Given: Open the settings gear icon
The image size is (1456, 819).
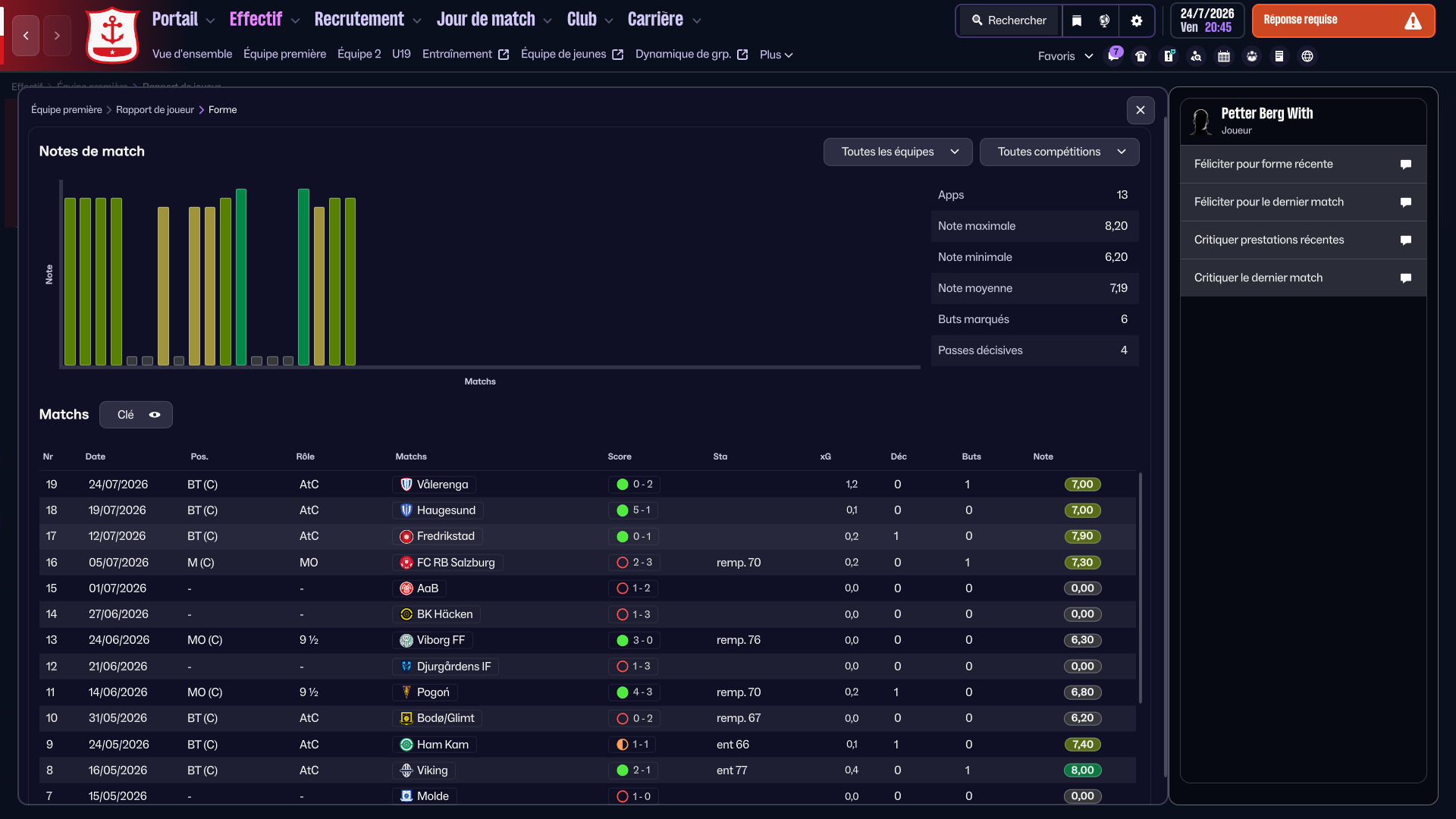Looking at the screenshot, I should point(1136,20).
